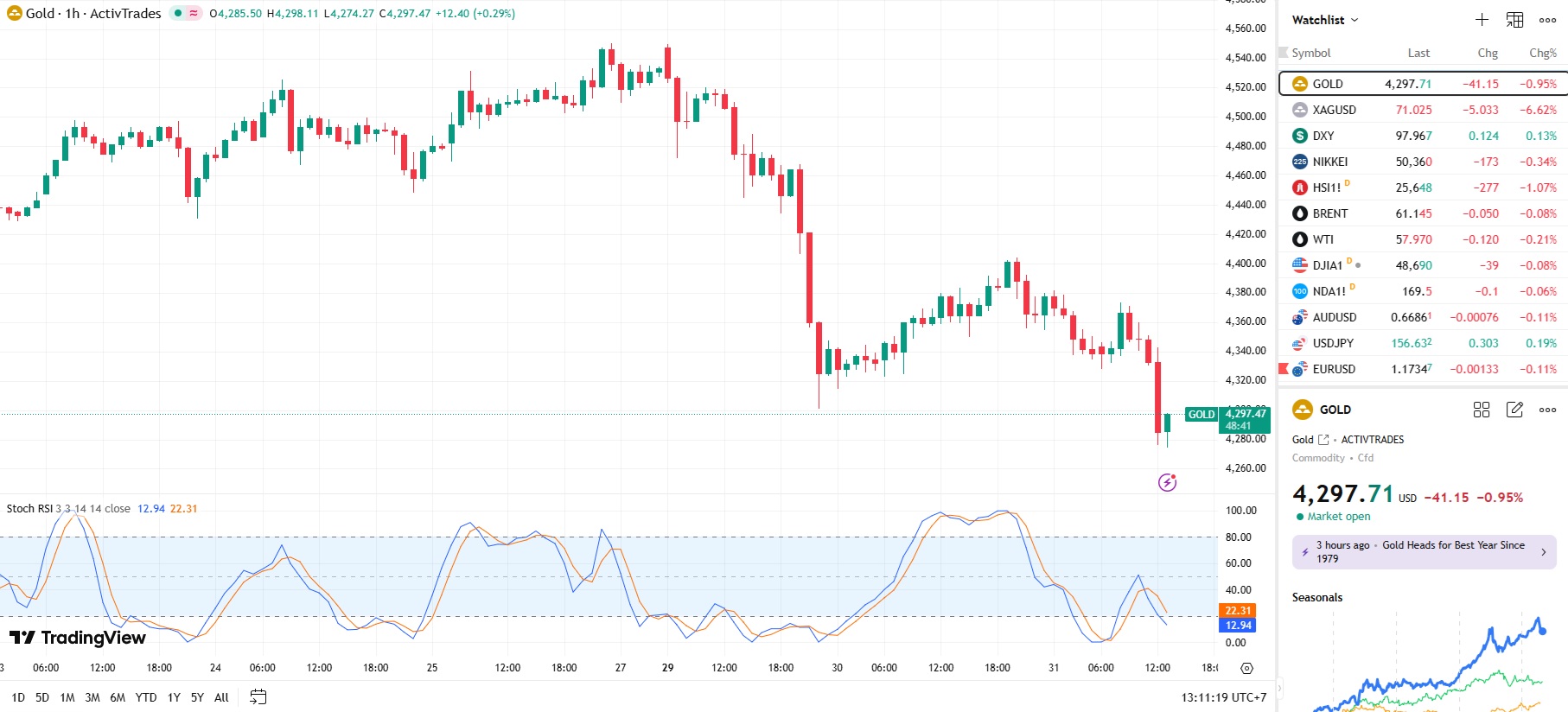Click the add symbol plus icon in Watchlist
The height and width of the screenshot is (712, 1568).
[x=1482, y=20]
